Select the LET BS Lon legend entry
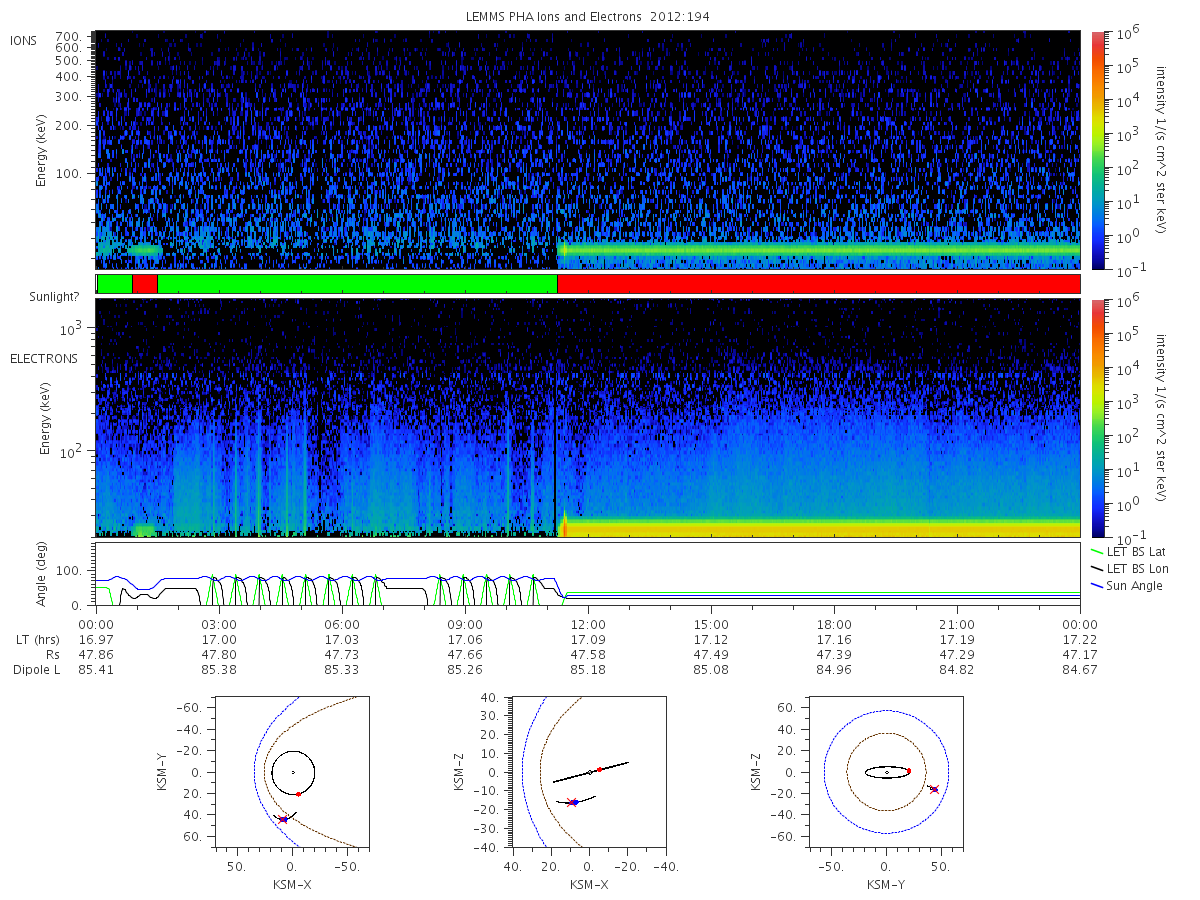This screenshot has width=1200, height=900. pyautogui.click(x=1130, y=568)
